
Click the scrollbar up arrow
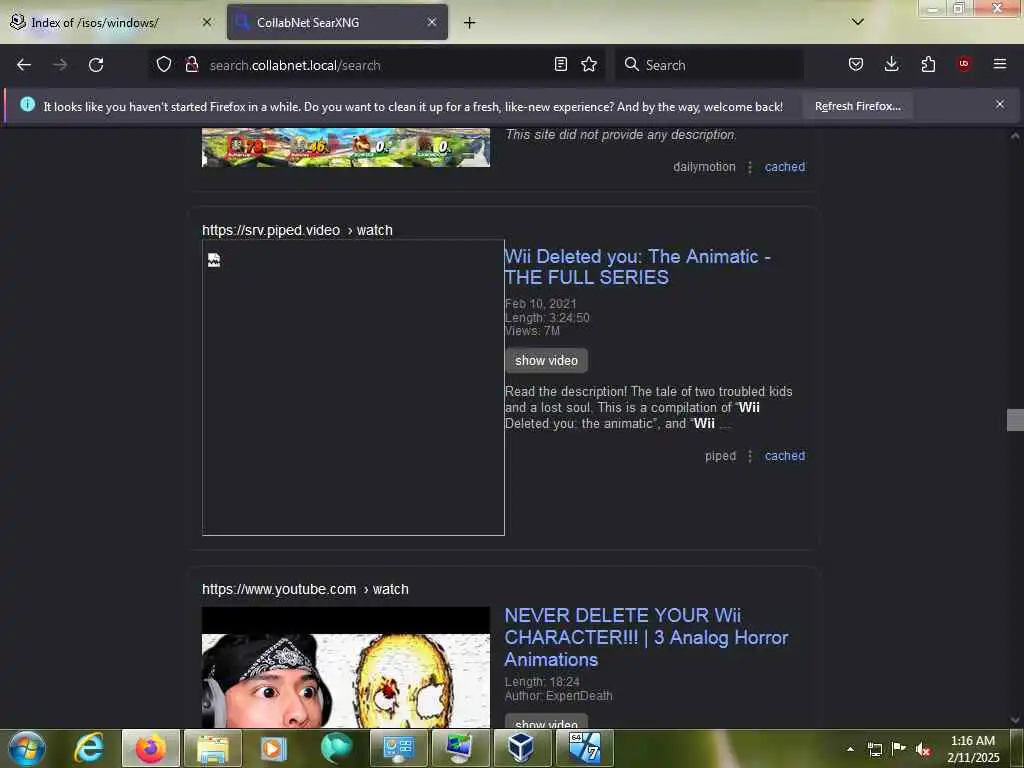click(1015, 136)
